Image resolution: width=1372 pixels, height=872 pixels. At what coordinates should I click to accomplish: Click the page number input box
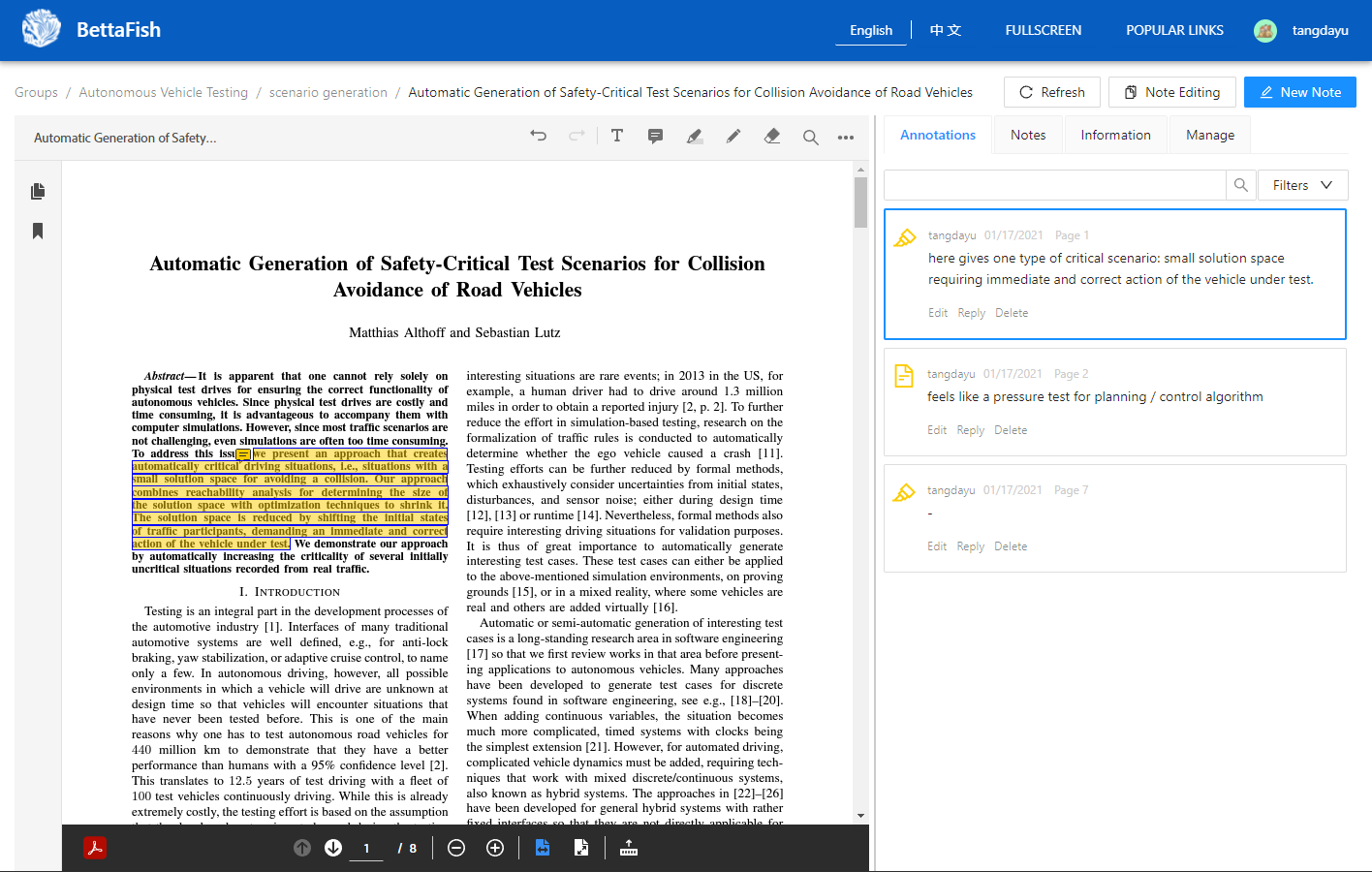click(366, 848)
